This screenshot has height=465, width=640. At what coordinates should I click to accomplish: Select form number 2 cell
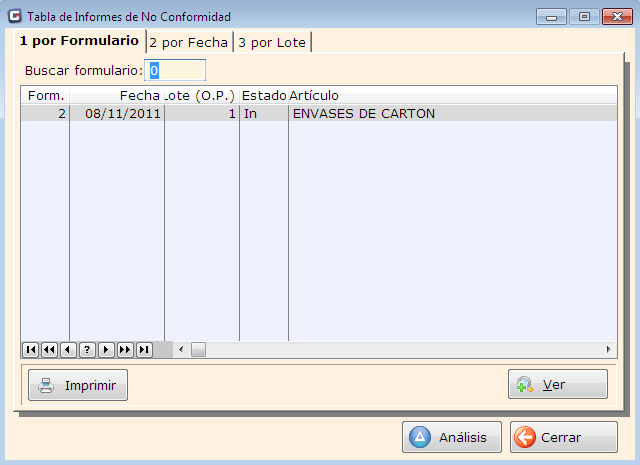pyautogui.click(x=45, y=113)
